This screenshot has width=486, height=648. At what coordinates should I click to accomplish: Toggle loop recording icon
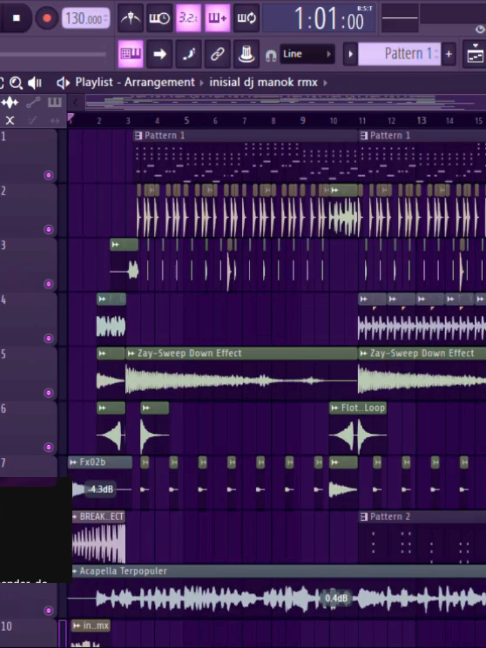(x=246, y=18)
